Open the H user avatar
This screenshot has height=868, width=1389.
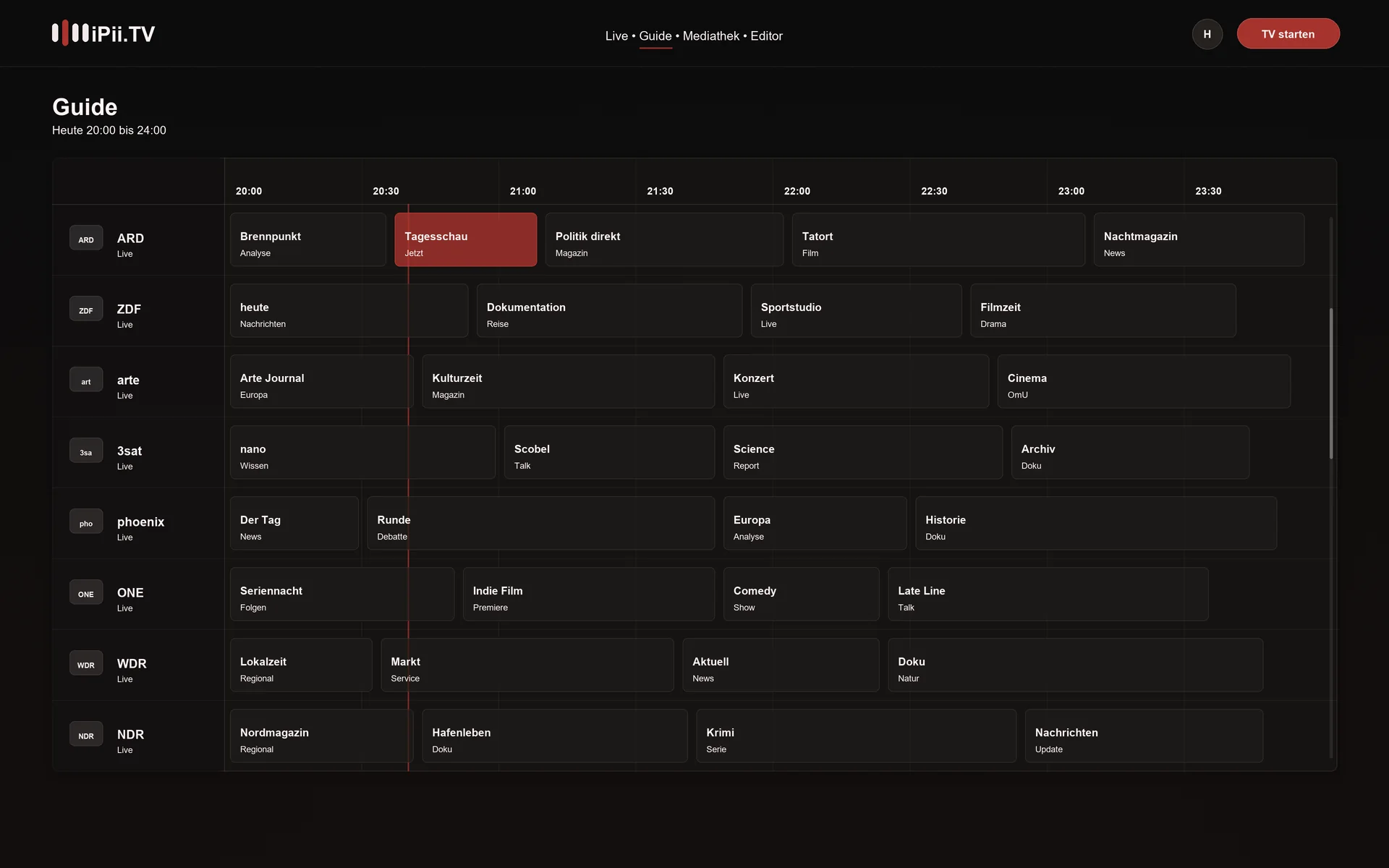1207,34
